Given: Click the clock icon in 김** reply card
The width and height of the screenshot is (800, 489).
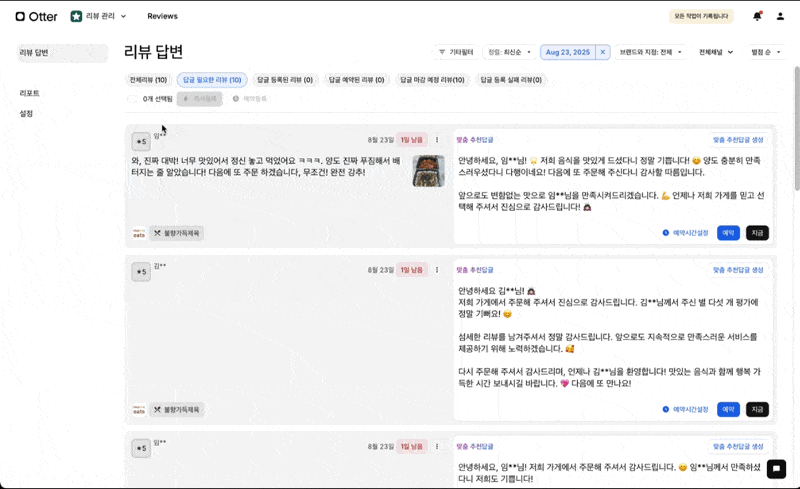Looking at the screenshot, I should [x=665, y=409].
